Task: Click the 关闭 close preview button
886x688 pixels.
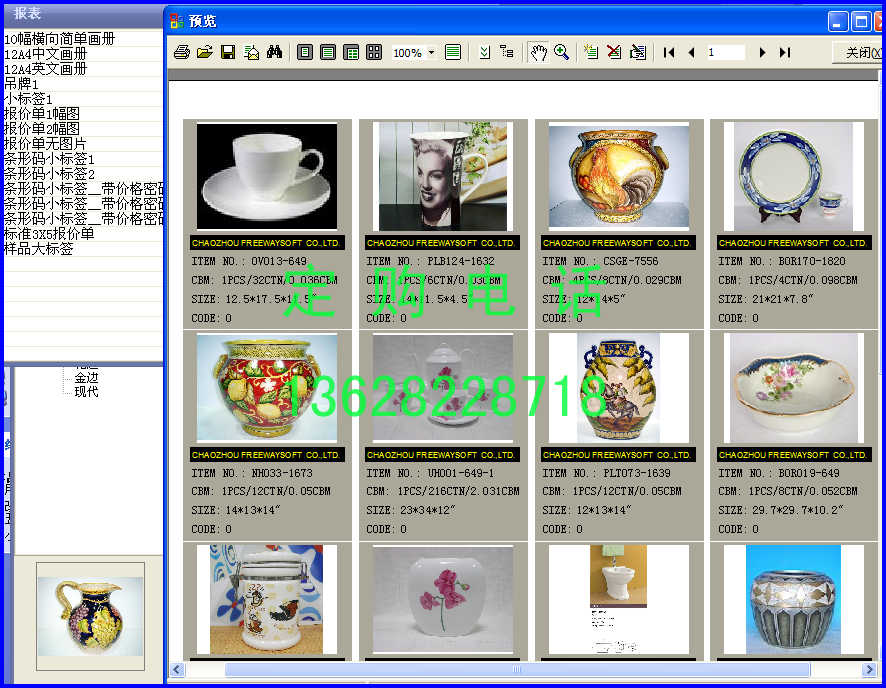Action: 859,53
